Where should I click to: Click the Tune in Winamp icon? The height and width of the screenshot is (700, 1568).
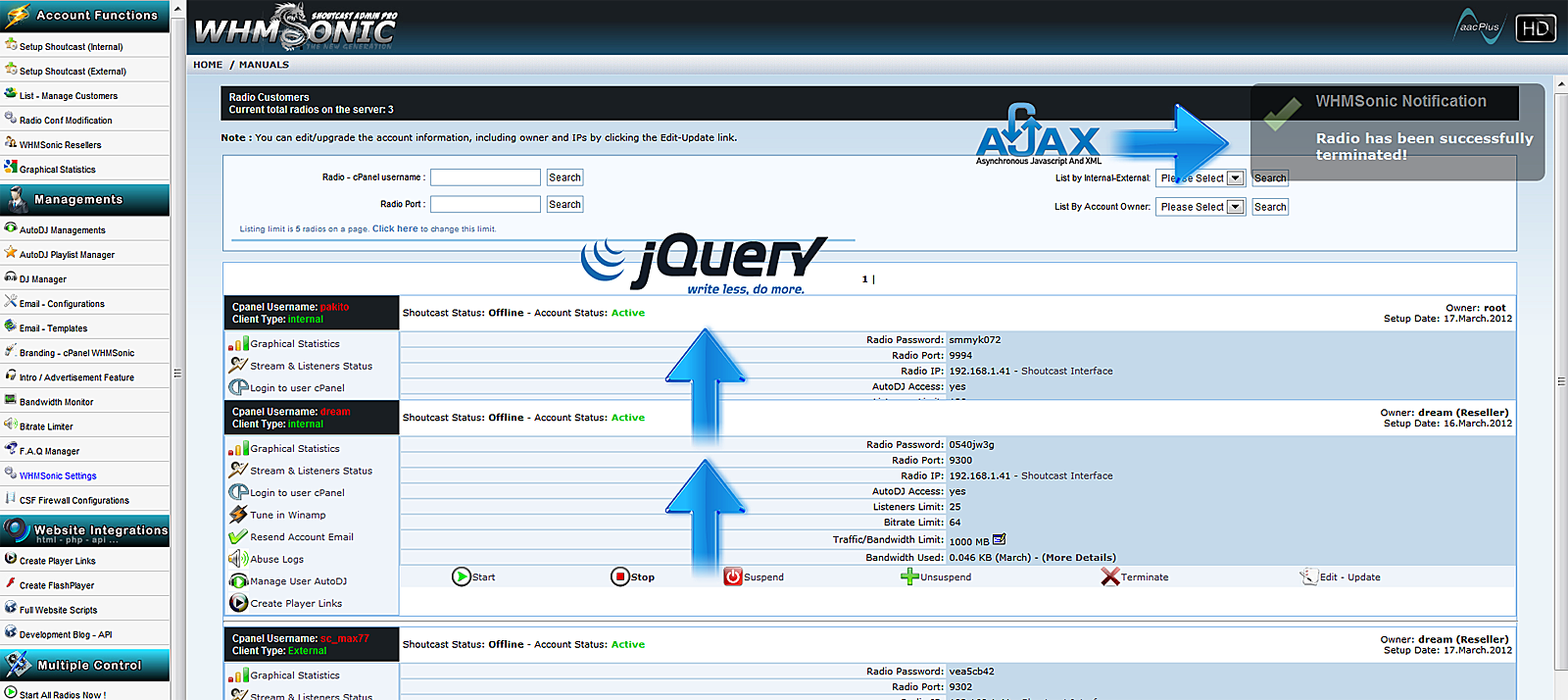coord(238,515)
